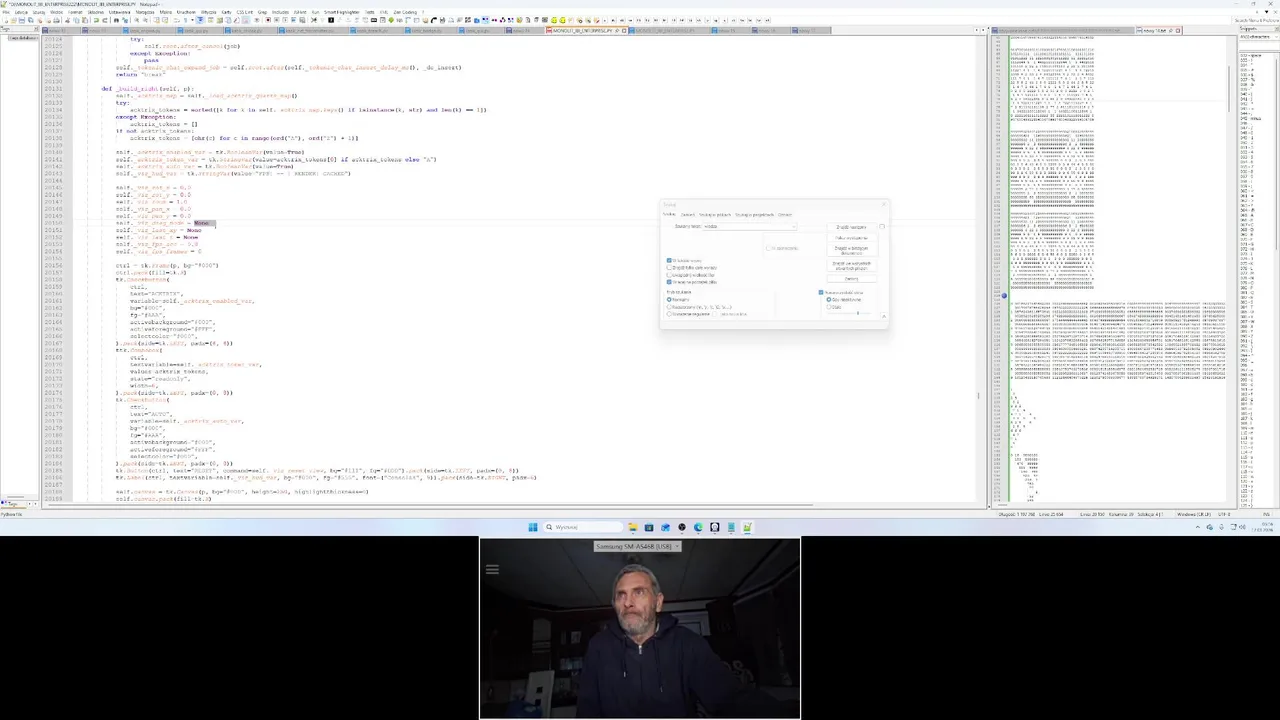Select the 'Wyrażenie regularne' search mode radio
Viewport: 1280px width, 720px height.
coord(669,314)
